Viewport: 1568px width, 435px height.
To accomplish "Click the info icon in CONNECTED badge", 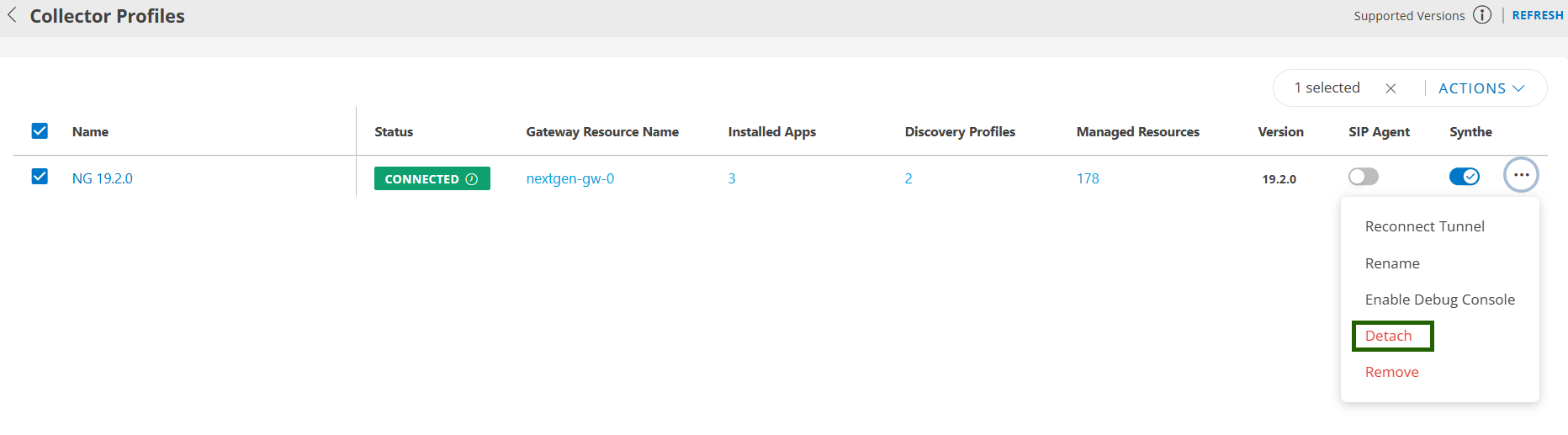I will (x=472, y=179).
